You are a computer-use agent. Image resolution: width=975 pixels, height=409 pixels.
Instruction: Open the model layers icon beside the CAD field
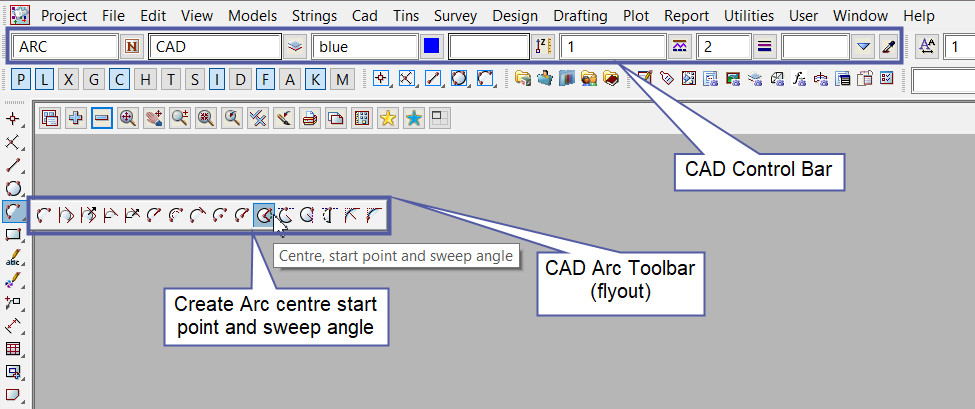coord(295,47)
